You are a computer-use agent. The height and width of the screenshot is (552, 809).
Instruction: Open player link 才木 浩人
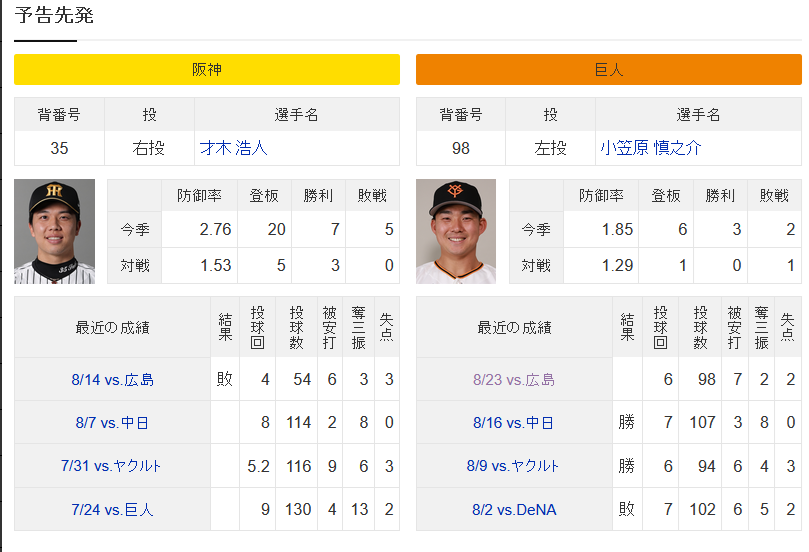(234, 148)
